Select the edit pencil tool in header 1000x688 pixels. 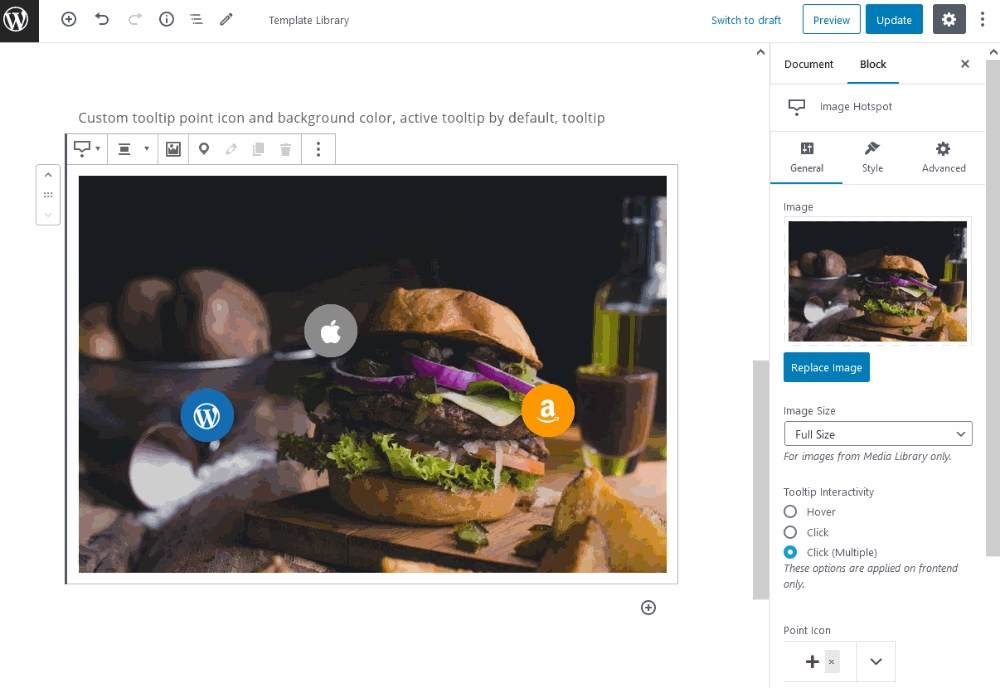226,20
